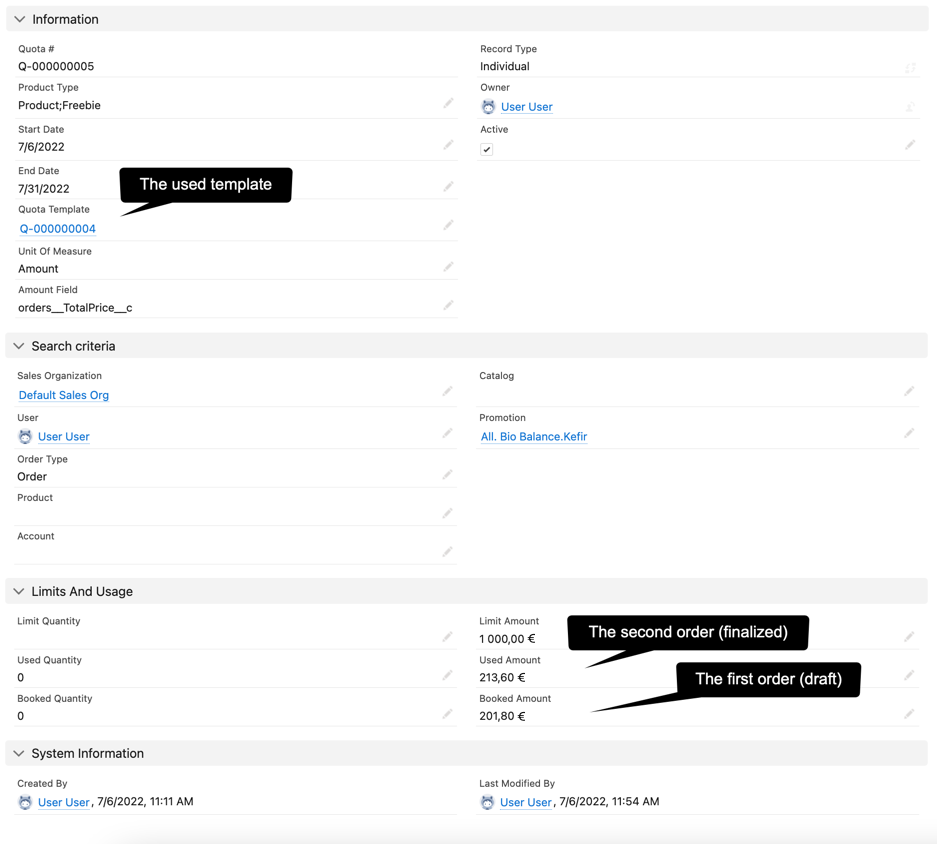The image size is (937, 844).
Task: Edit the Start Date field via pencil icon
Action: 448,145
